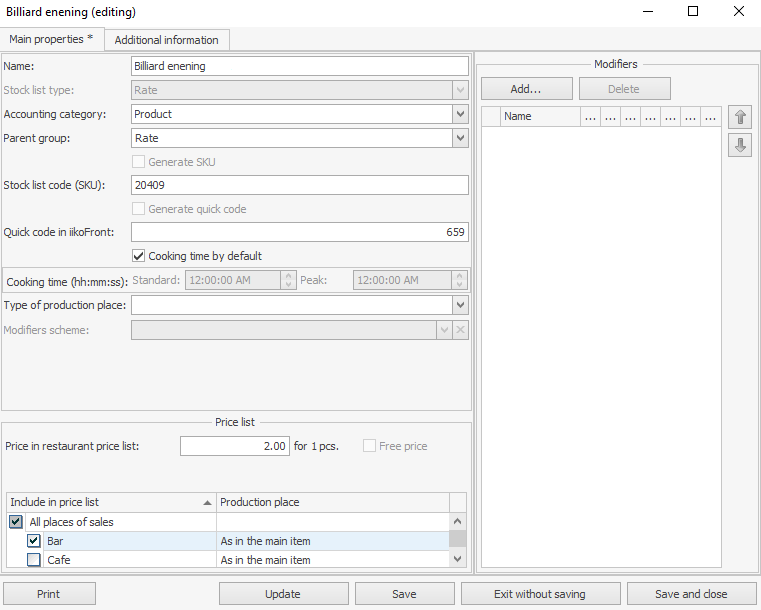Click the restaurant price list field
Viewport: 761px width, 610px height.
coord(235,446)
